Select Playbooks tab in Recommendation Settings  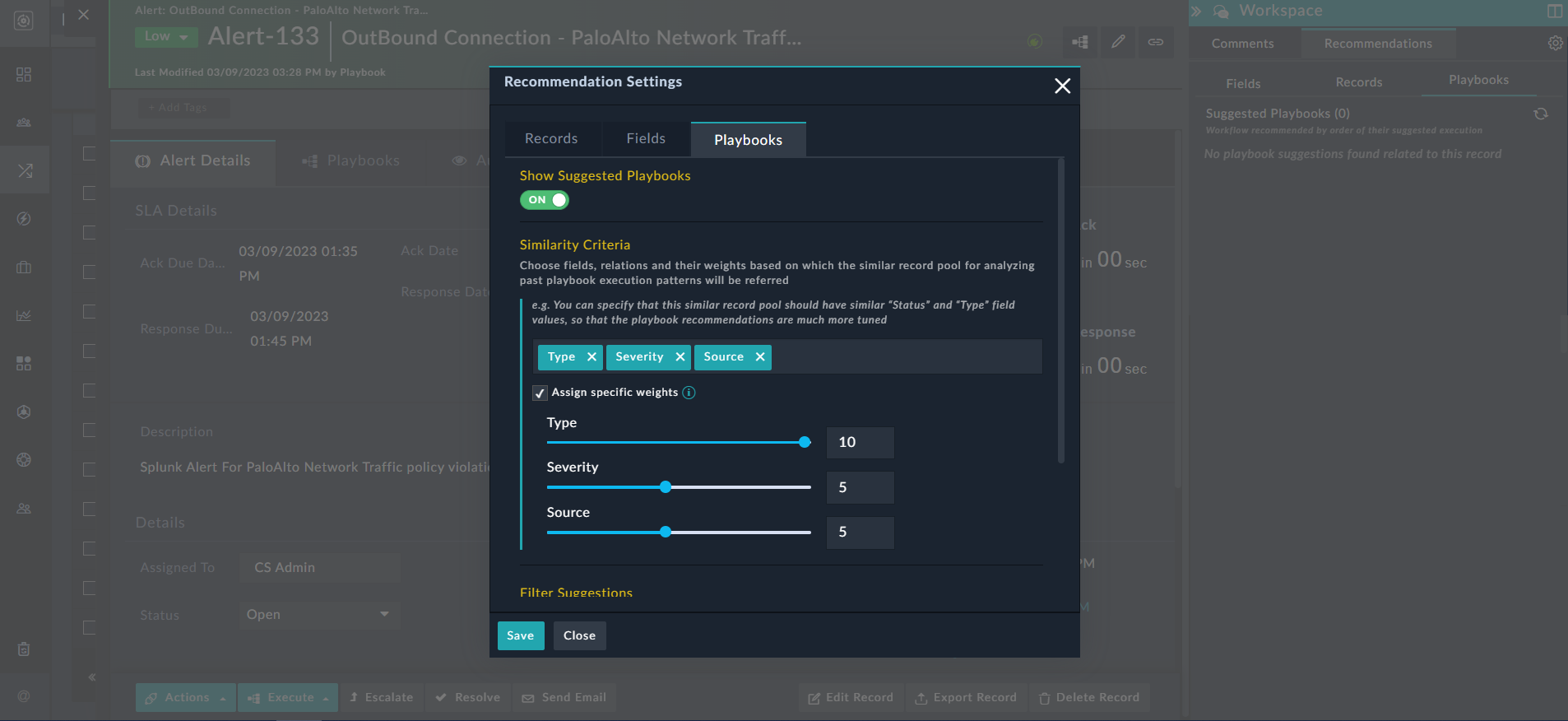[x=748, y=140]
